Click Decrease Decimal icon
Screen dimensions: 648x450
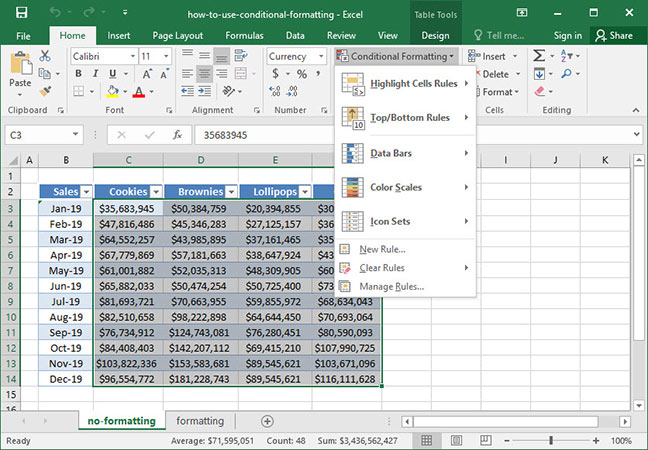pyautogui.click(x=292, y=91)
